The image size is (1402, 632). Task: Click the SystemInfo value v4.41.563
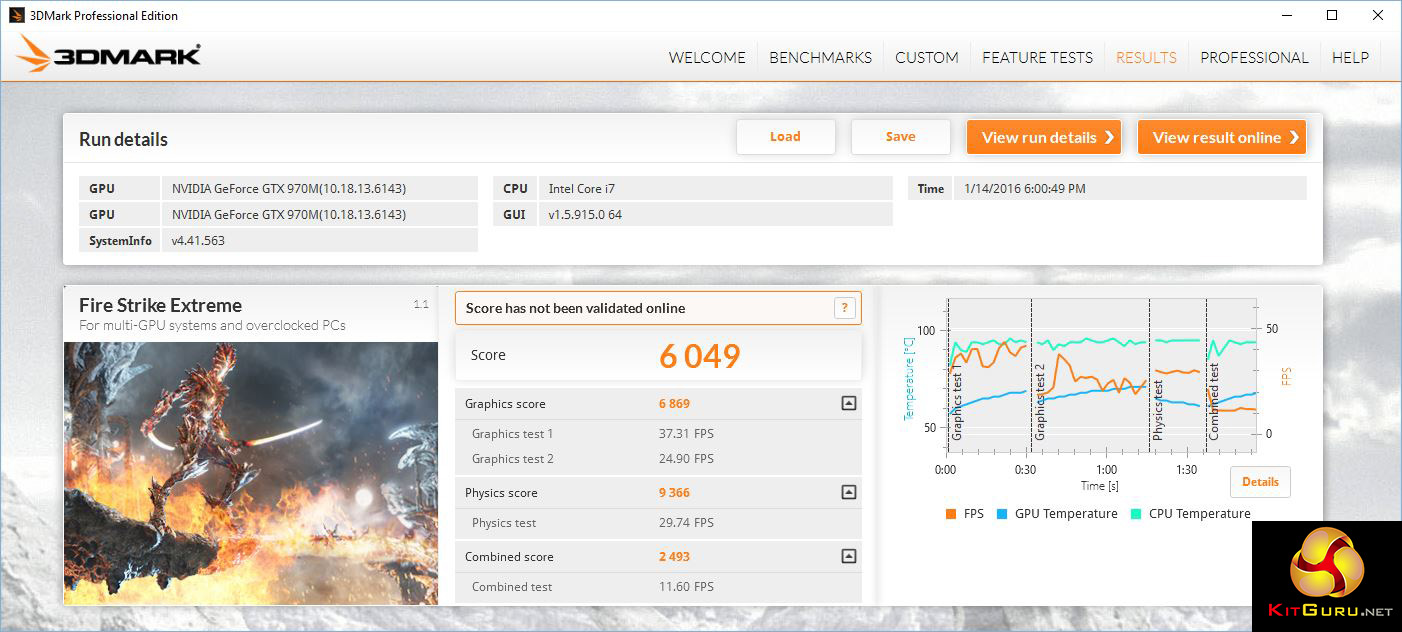(x=198, y=240)
